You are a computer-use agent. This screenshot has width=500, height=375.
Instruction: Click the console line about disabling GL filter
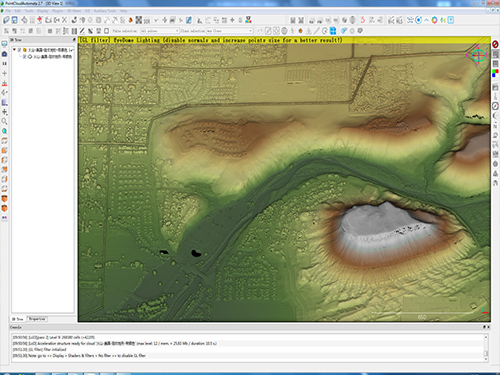pos(79,356)
